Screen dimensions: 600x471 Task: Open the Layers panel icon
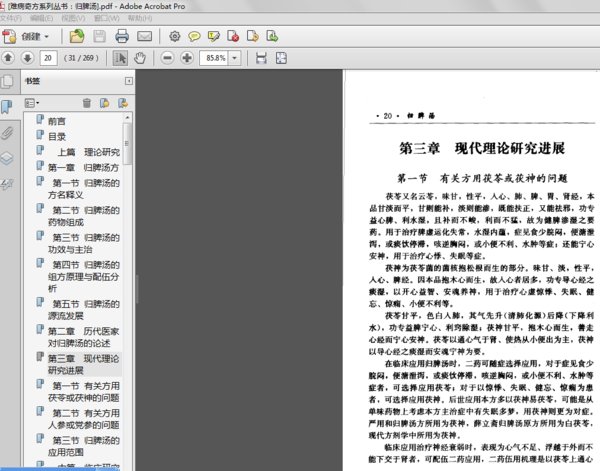[7, 158]
